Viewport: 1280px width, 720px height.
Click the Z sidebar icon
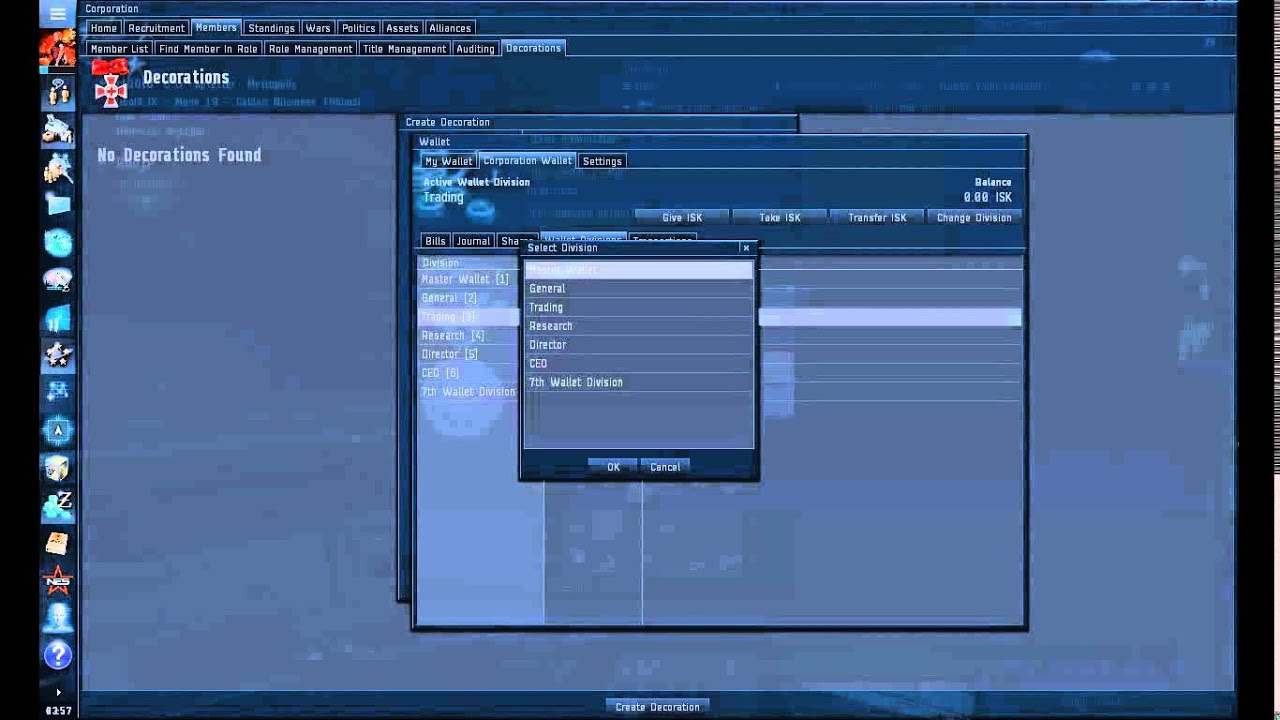coord(58,505)
